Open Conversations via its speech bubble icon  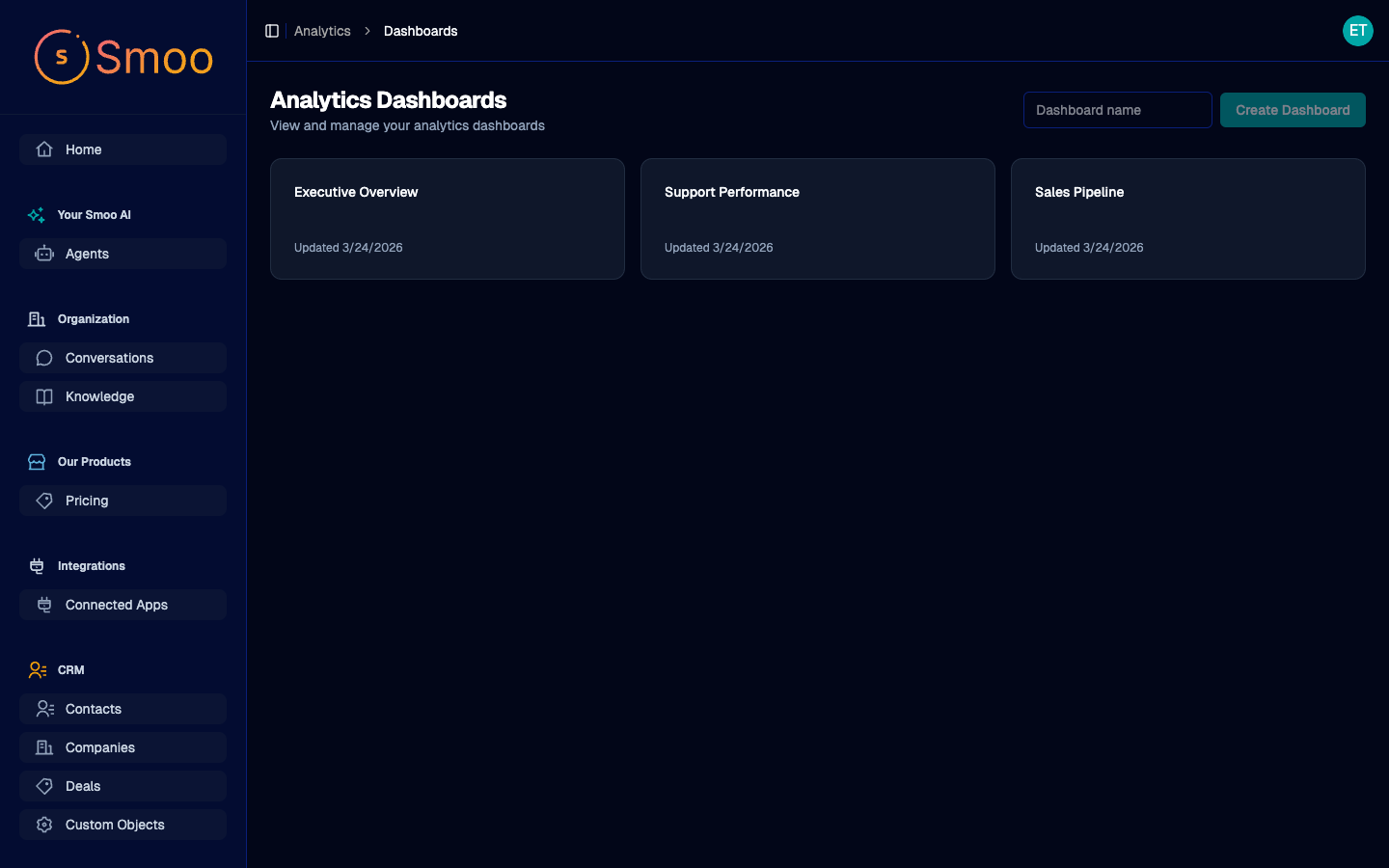(43, 358)
